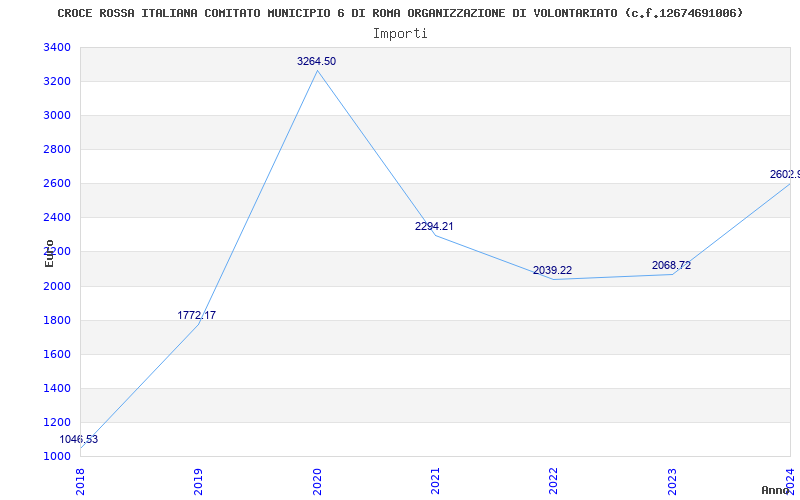
Task: Click the y-axis value 1400
Action: pyautogui.click(x=57, y=388)
